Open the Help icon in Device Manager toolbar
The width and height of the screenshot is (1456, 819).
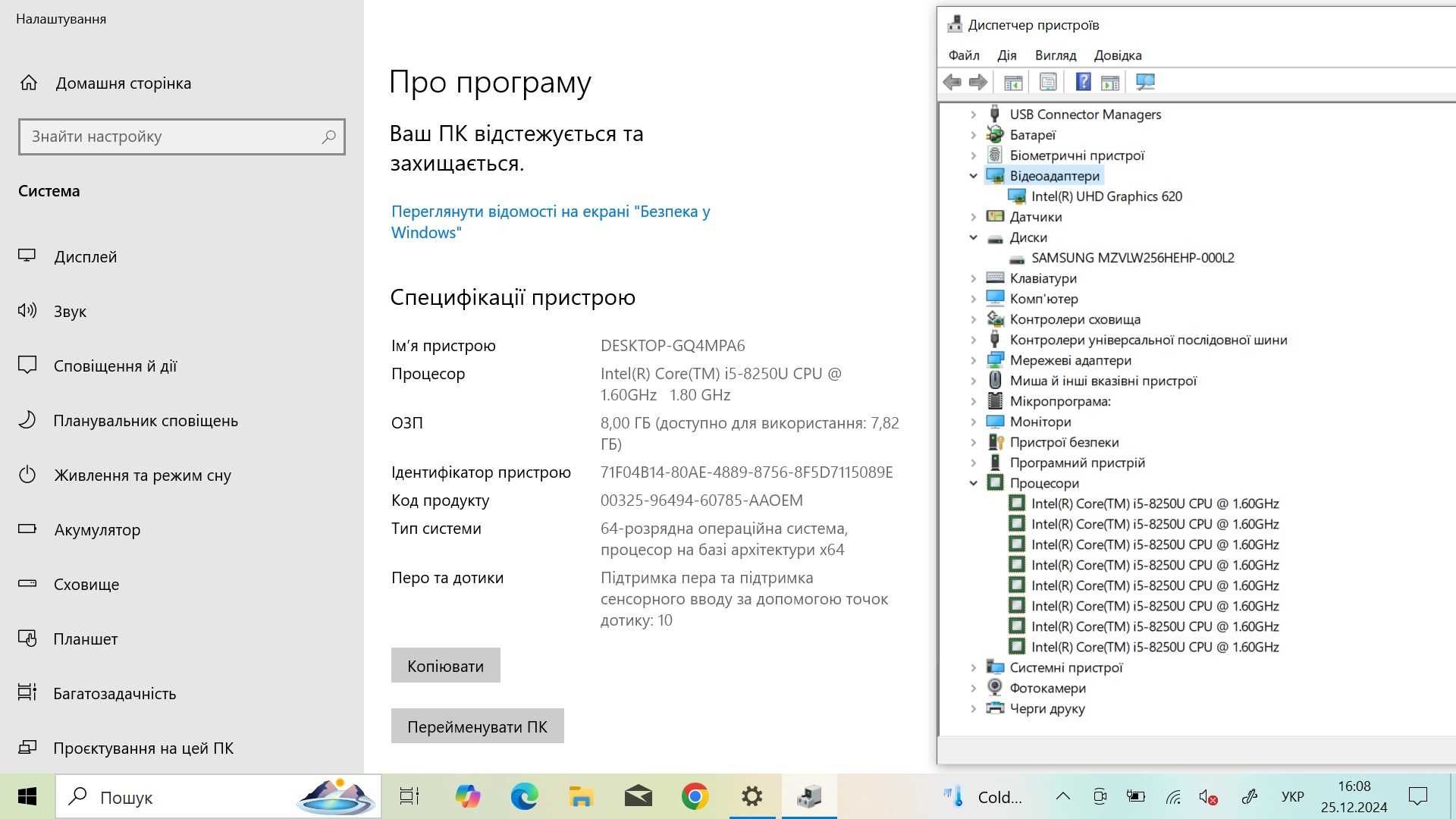coord(1084,82)
